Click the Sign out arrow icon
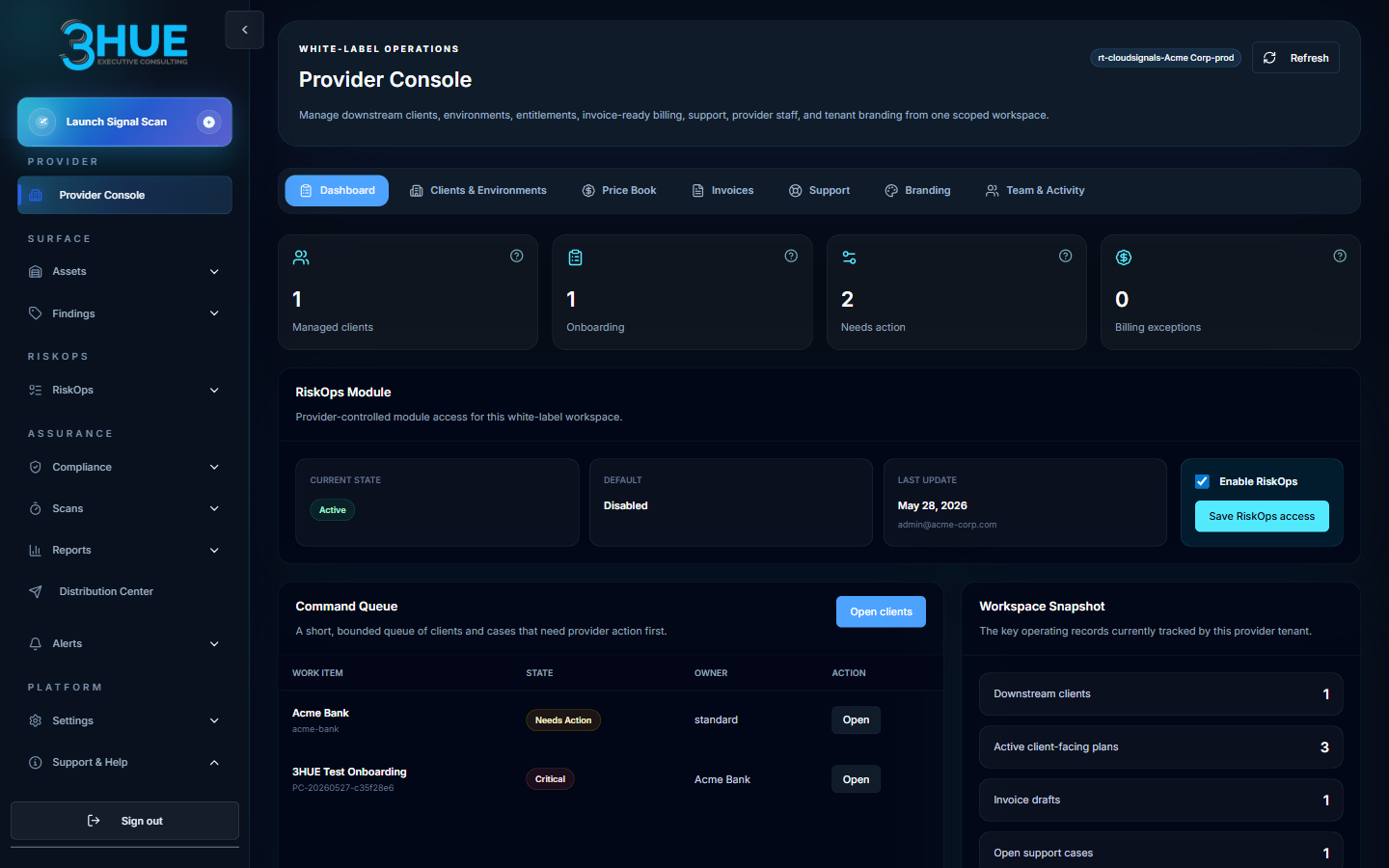 (94, 821)
